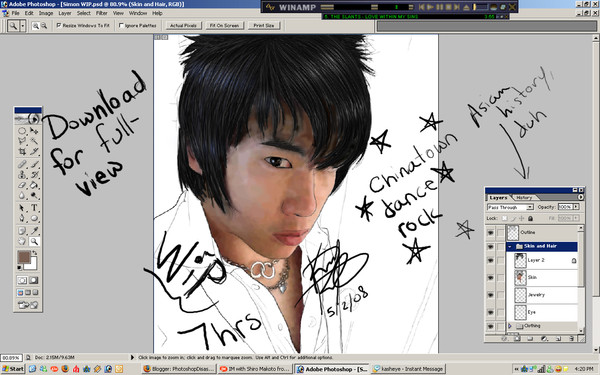
Task: Select the Zoom tool in toolbox
Action: coord(34,241)
